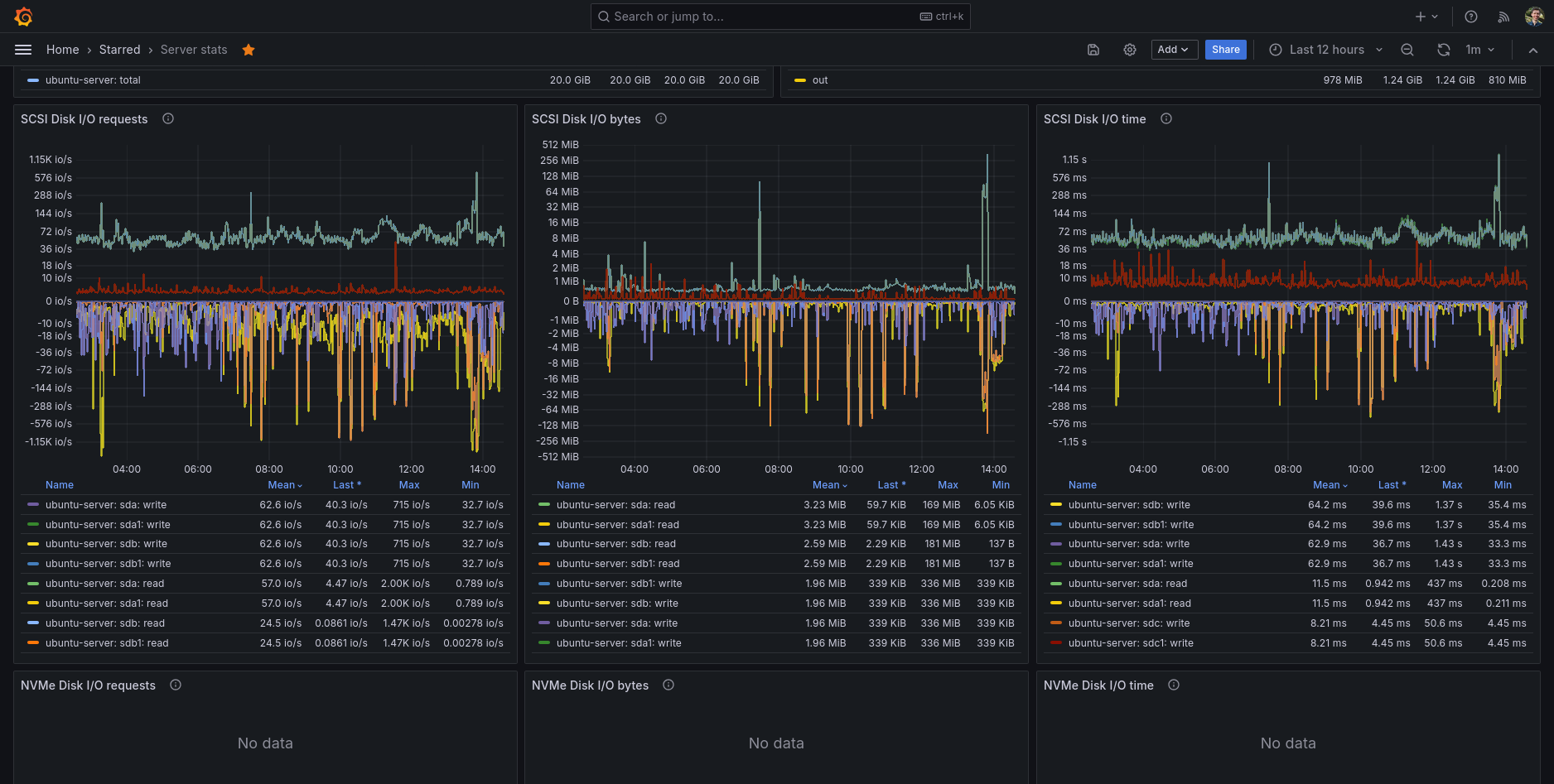Viewport: 1554px width, 784px height.
Task: Expand the 1m refresh interval dropdown
Action: [1480, 50]
